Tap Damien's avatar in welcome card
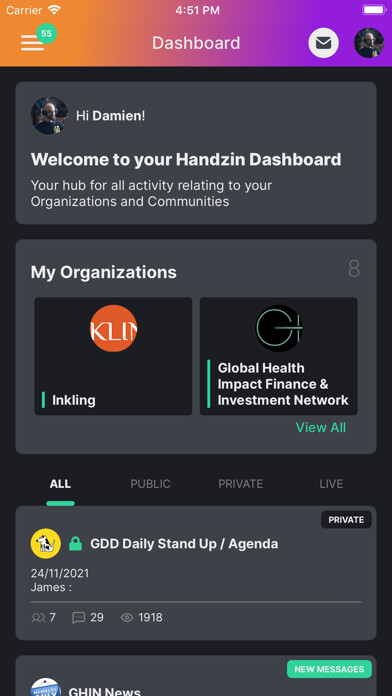 pyautogui.click(x=49, y=116)
